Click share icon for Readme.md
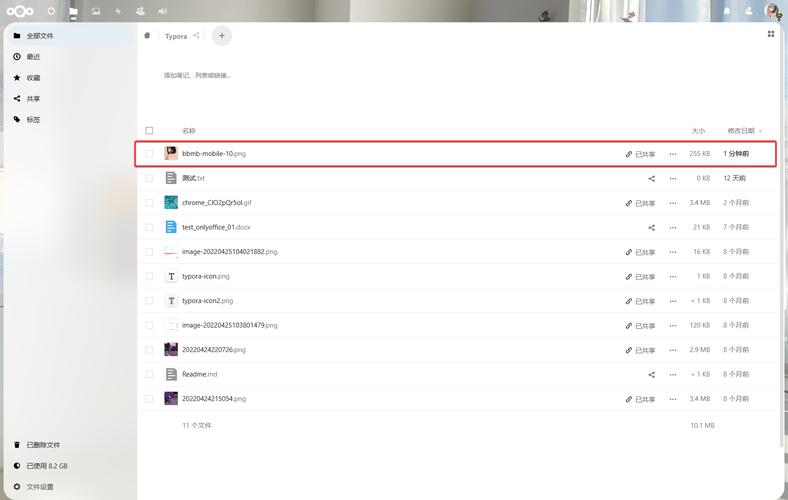Image resolution: width=788 pixels, height=500 pixels. pos(651,375)
